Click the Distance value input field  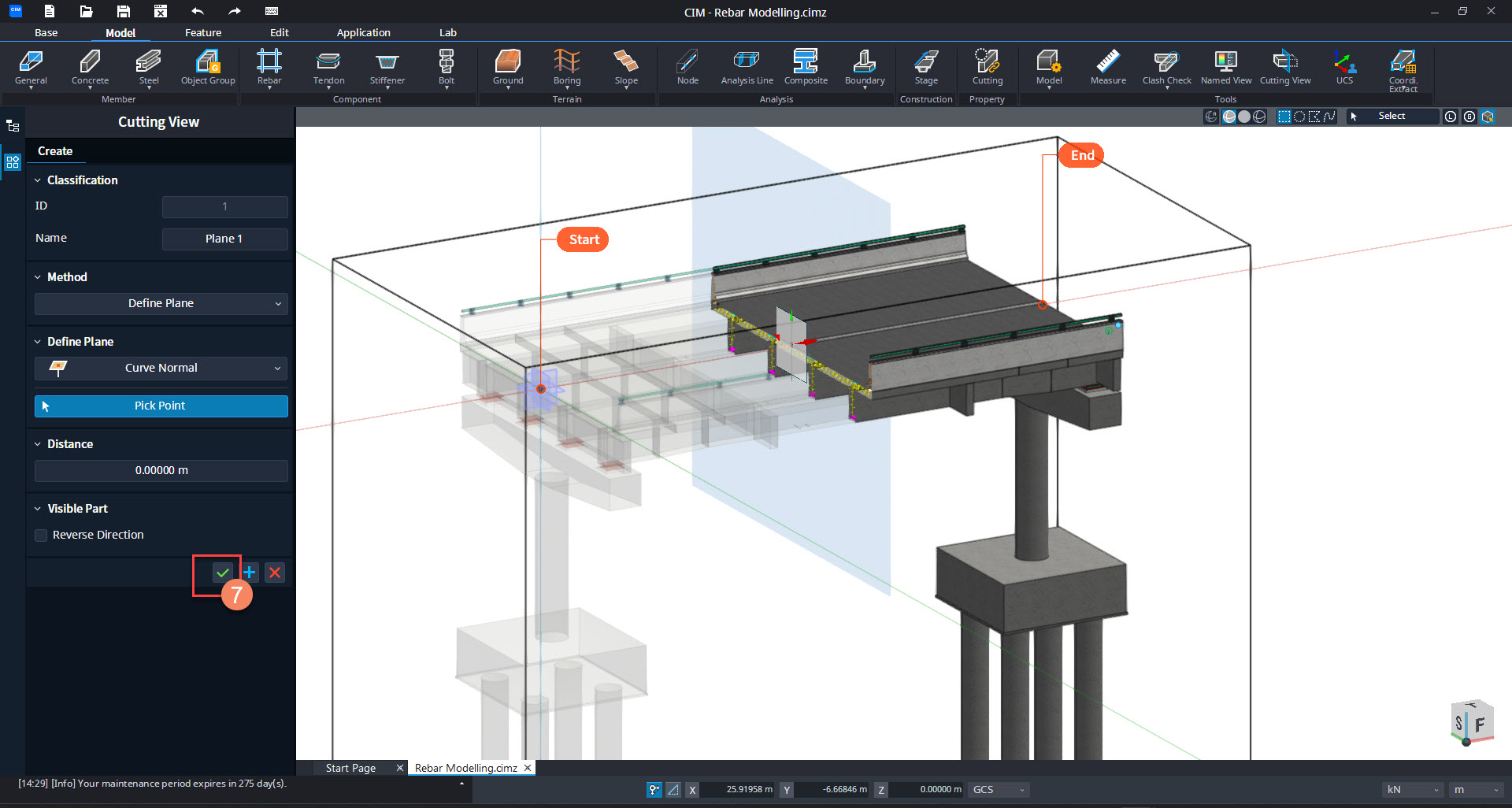pos(161,471)
